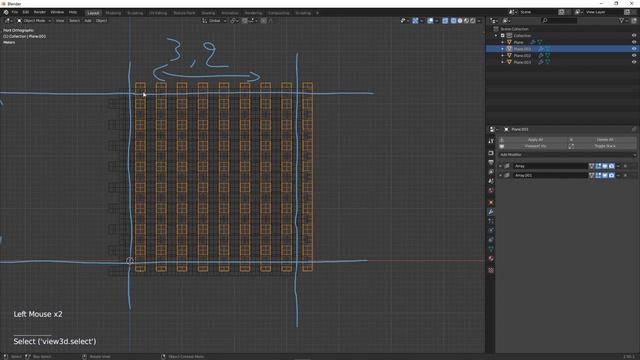Hide Plane.003 via its eye icon
The height and width of the screenshot is (360, 640).
coord(634,62)
